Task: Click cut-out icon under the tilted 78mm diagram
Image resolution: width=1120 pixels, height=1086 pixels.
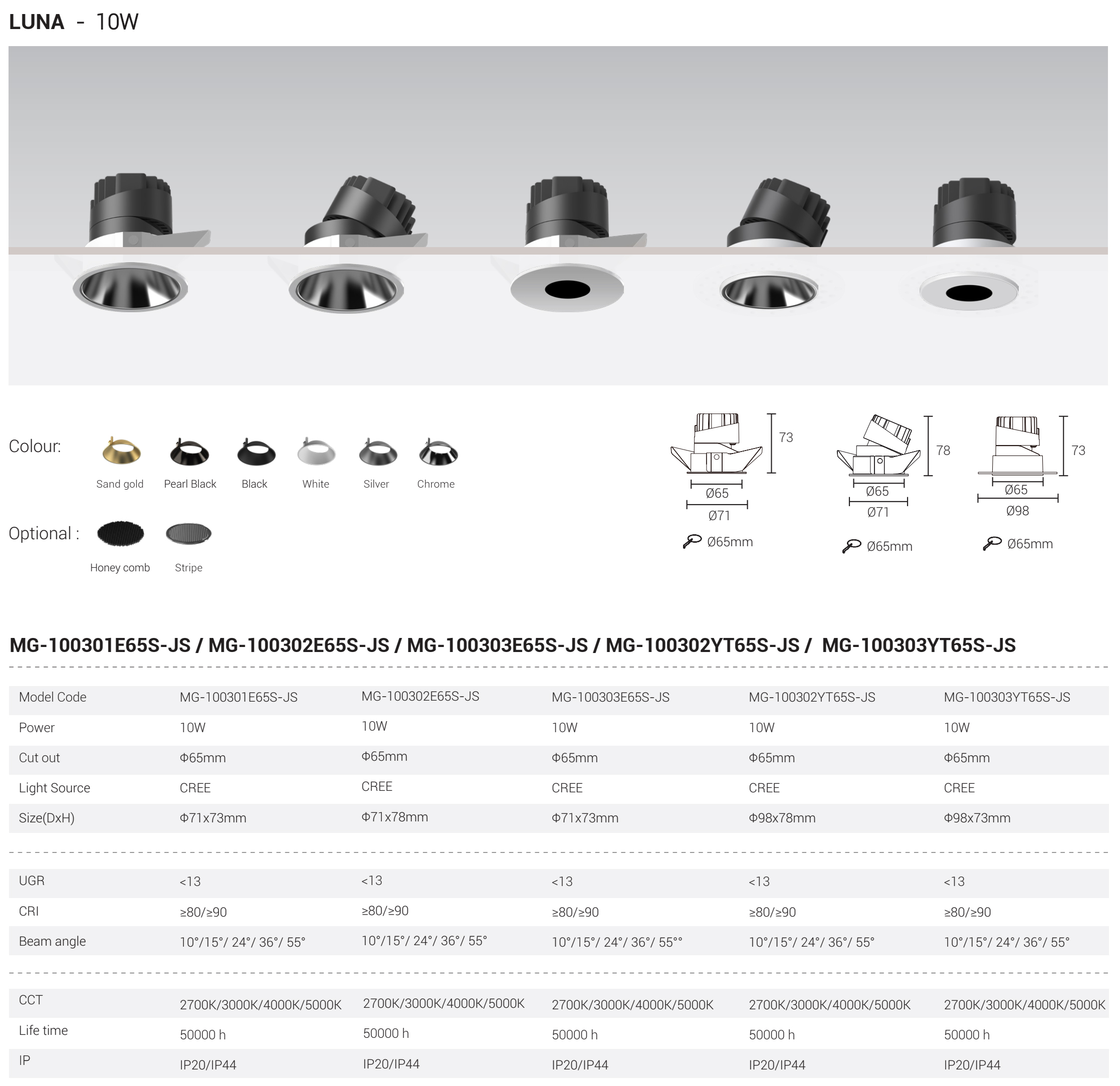Action: [851, 546]
